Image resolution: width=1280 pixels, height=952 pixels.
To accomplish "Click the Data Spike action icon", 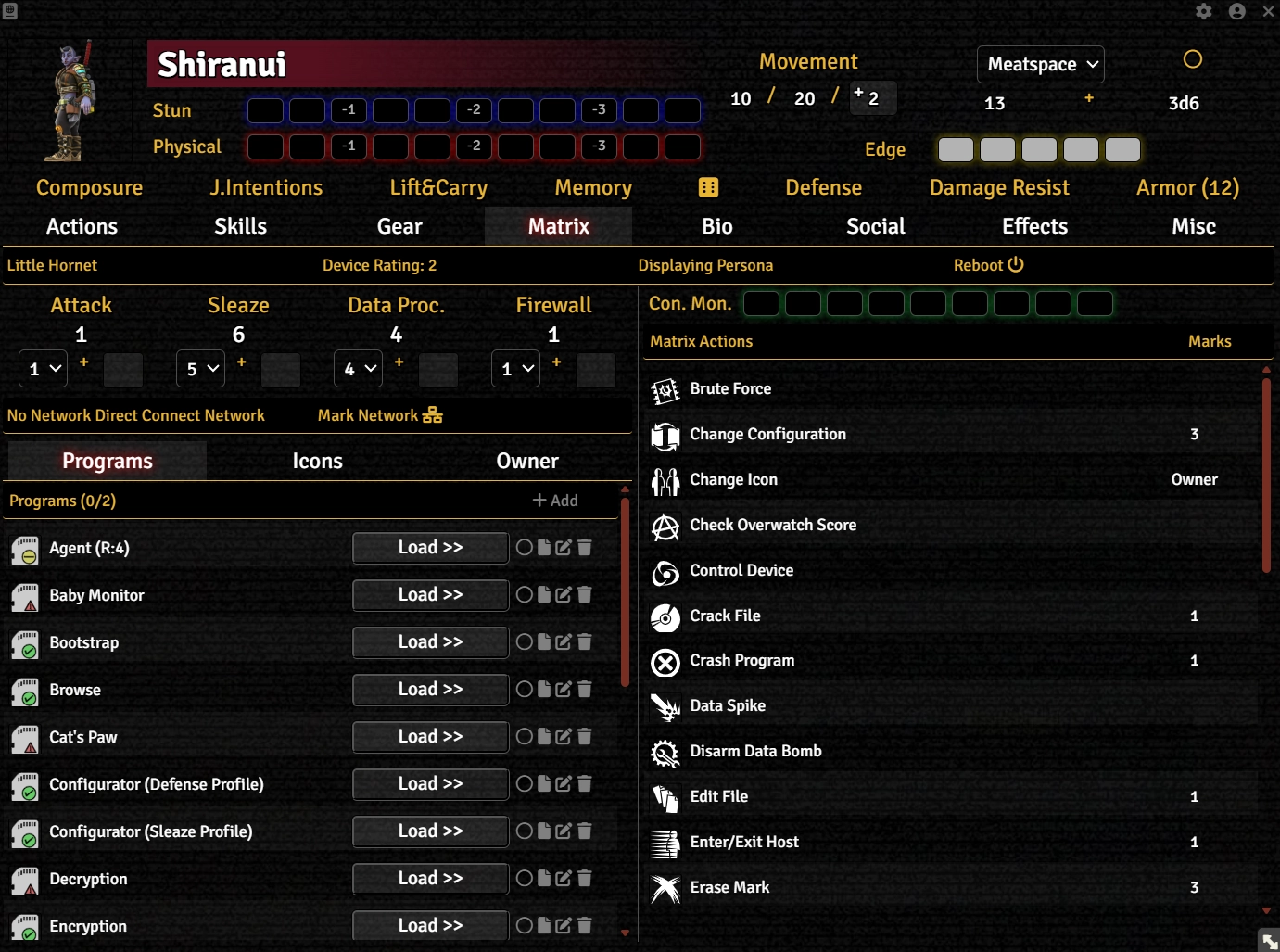I will point(665,707).
